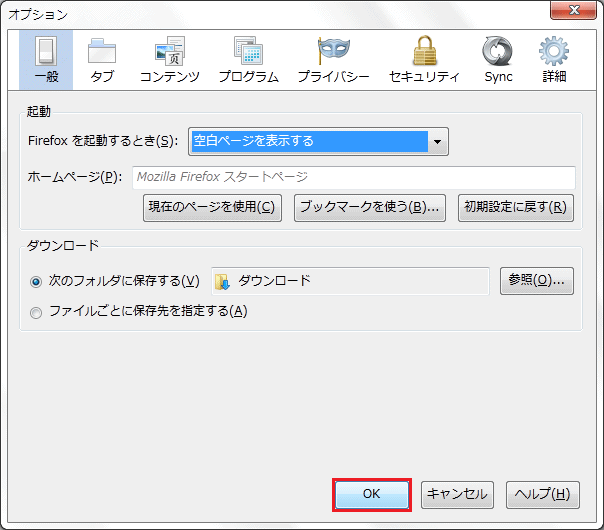Select the 一般 (General) light switch icon
The image size is (604, 530).
point(46,50)
